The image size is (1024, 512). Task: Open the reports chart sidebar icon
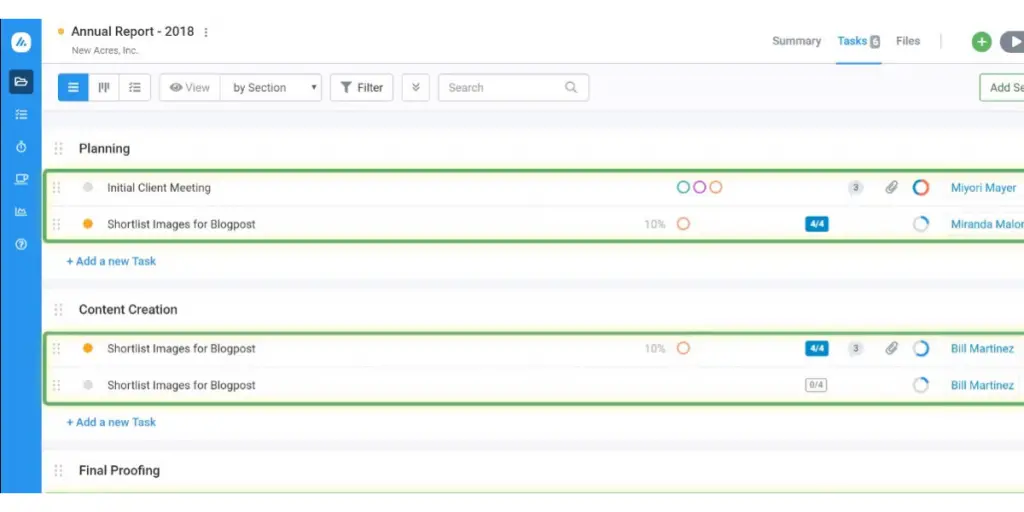(21, 212)
